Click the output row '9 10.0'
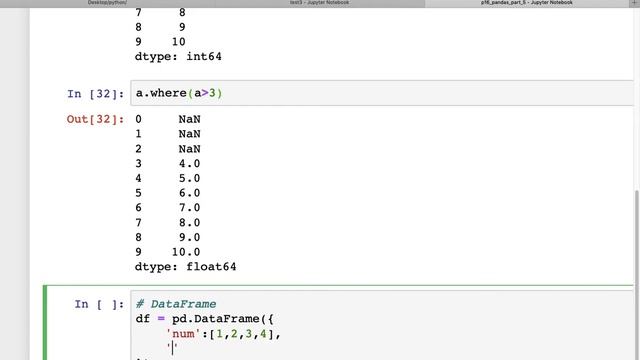This screenshot has width=640, height=360. (168, 252)
